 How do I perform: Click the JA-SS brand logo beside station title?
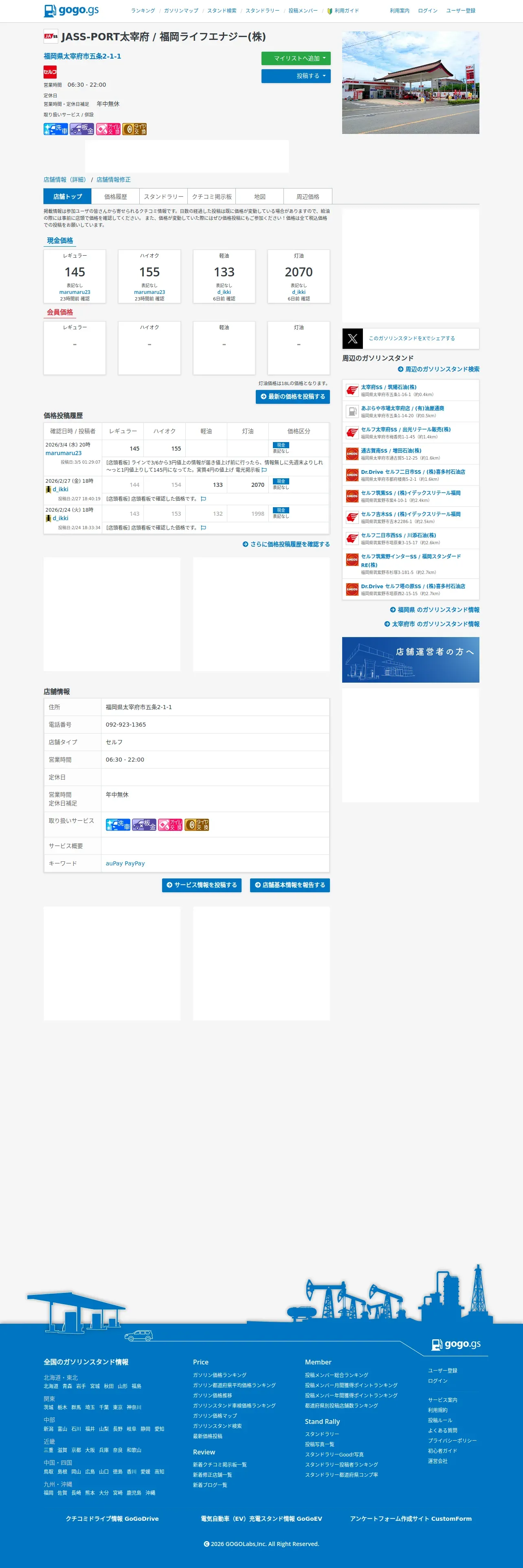51,37
